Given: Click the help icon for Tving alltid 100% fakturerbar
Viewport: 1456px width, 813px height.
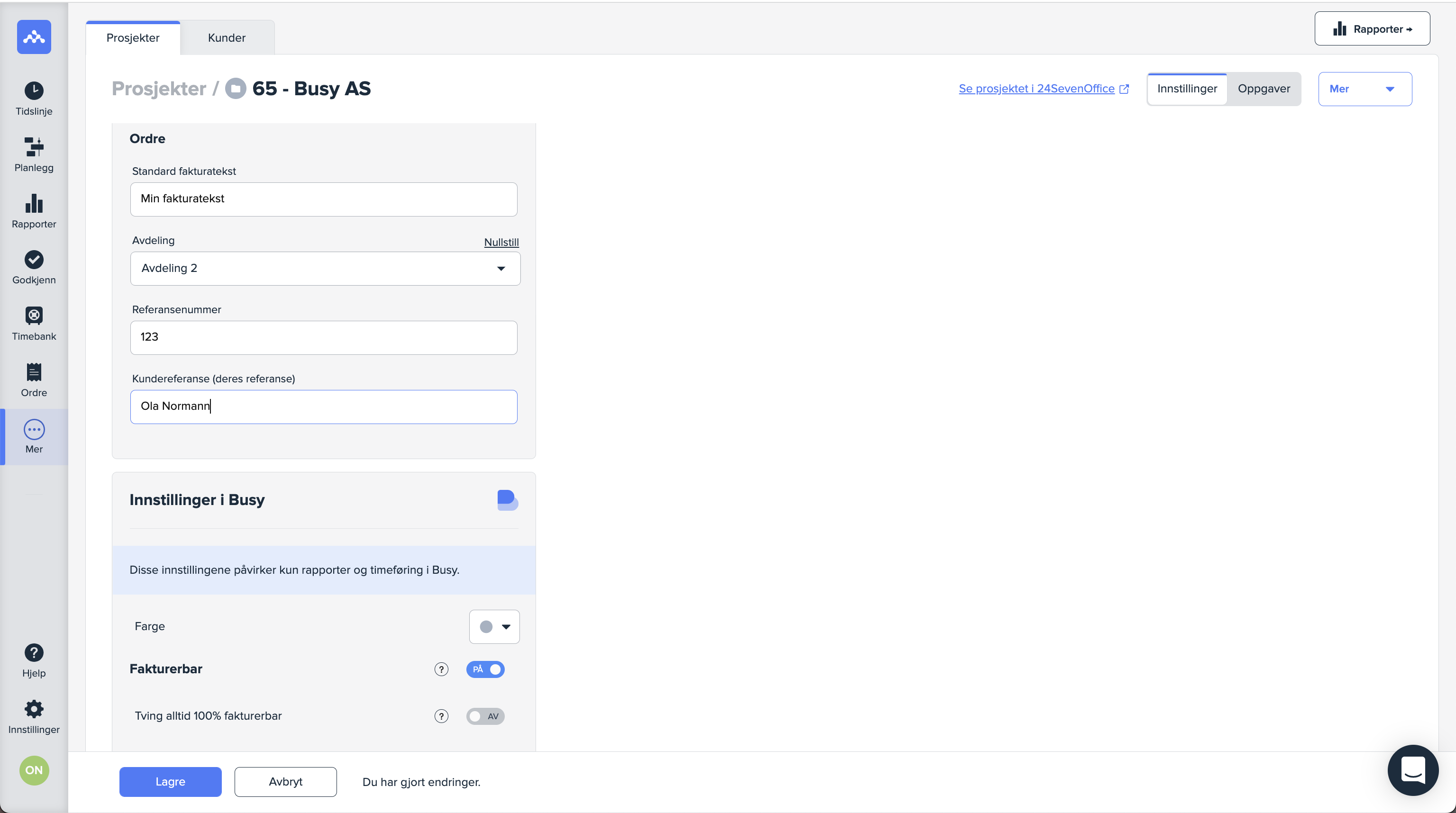Looking at the screenshot, I should coord(441,716).
